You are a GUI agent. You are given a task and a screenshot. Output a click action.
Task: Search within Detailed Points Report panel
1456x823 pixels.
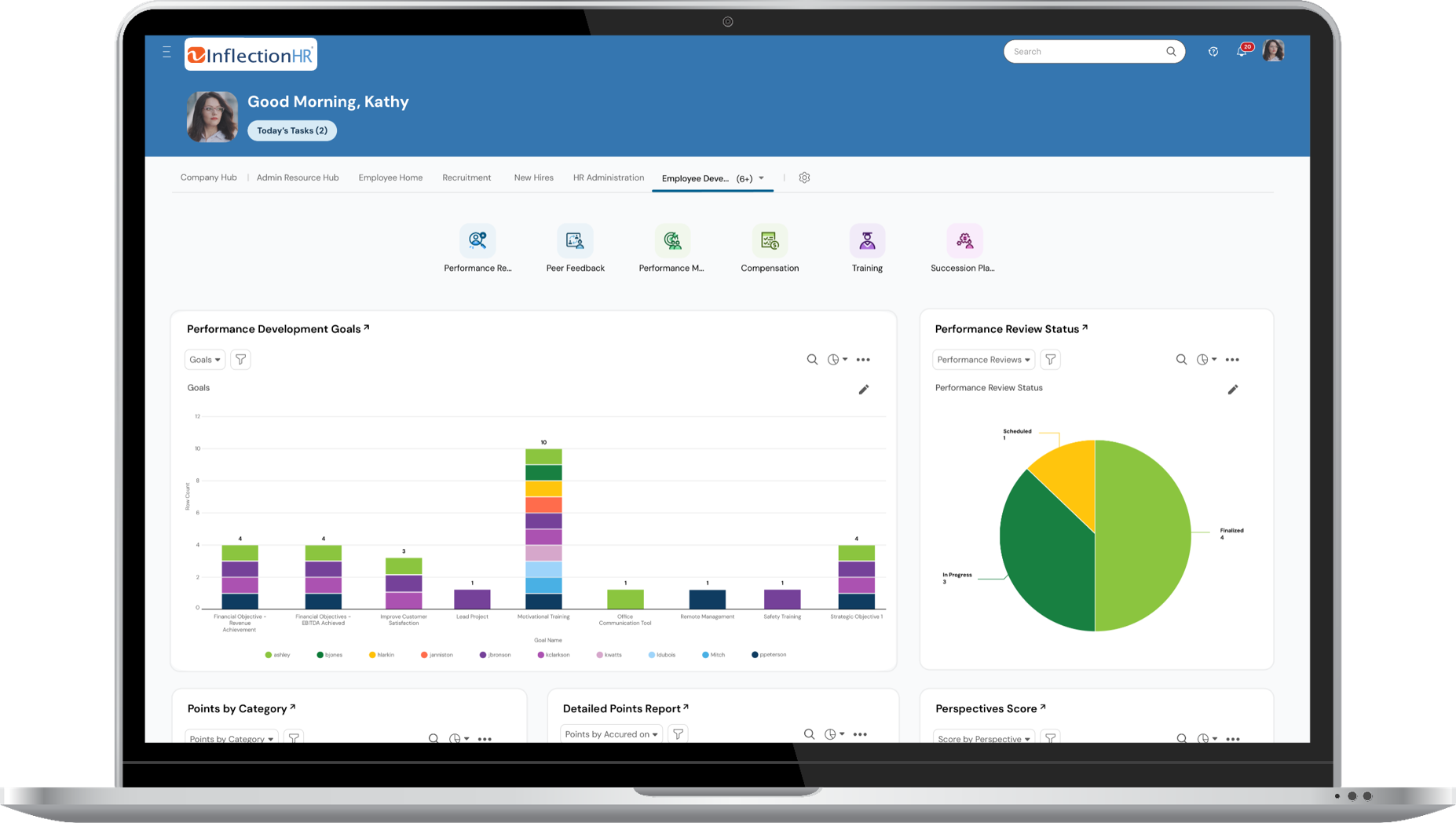tap(809, 734)
